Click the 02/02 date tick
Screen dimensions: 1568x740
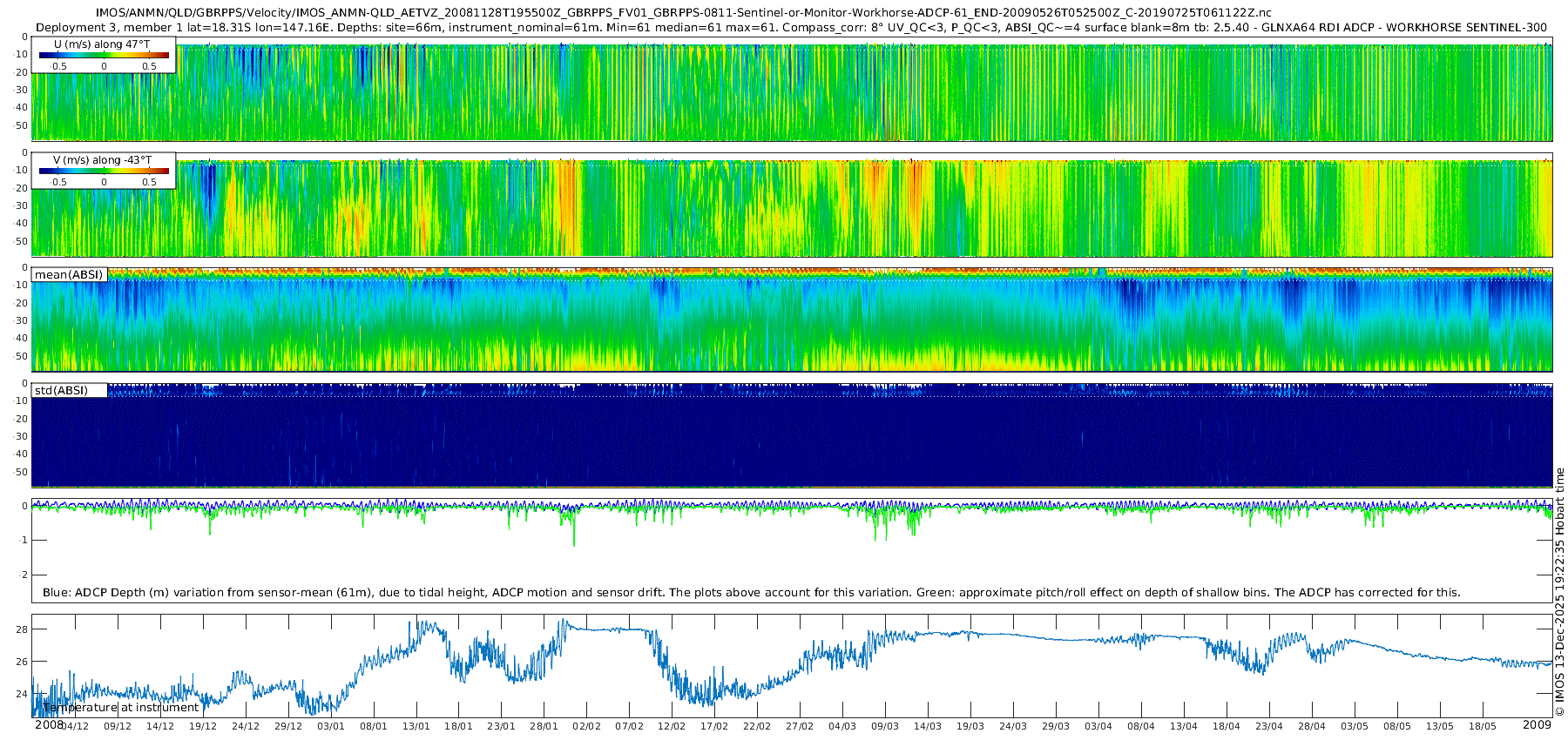pos(586,726)
